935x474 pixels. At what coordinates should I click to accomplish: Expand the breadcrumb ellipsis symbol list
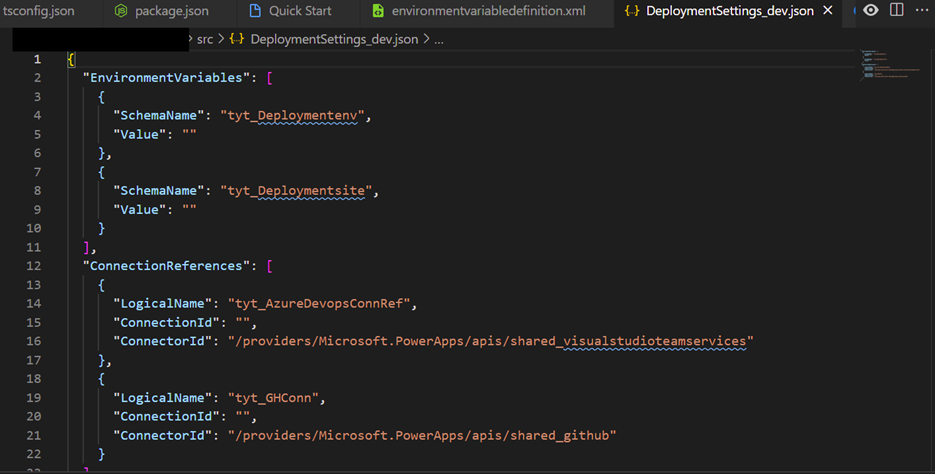440,39
